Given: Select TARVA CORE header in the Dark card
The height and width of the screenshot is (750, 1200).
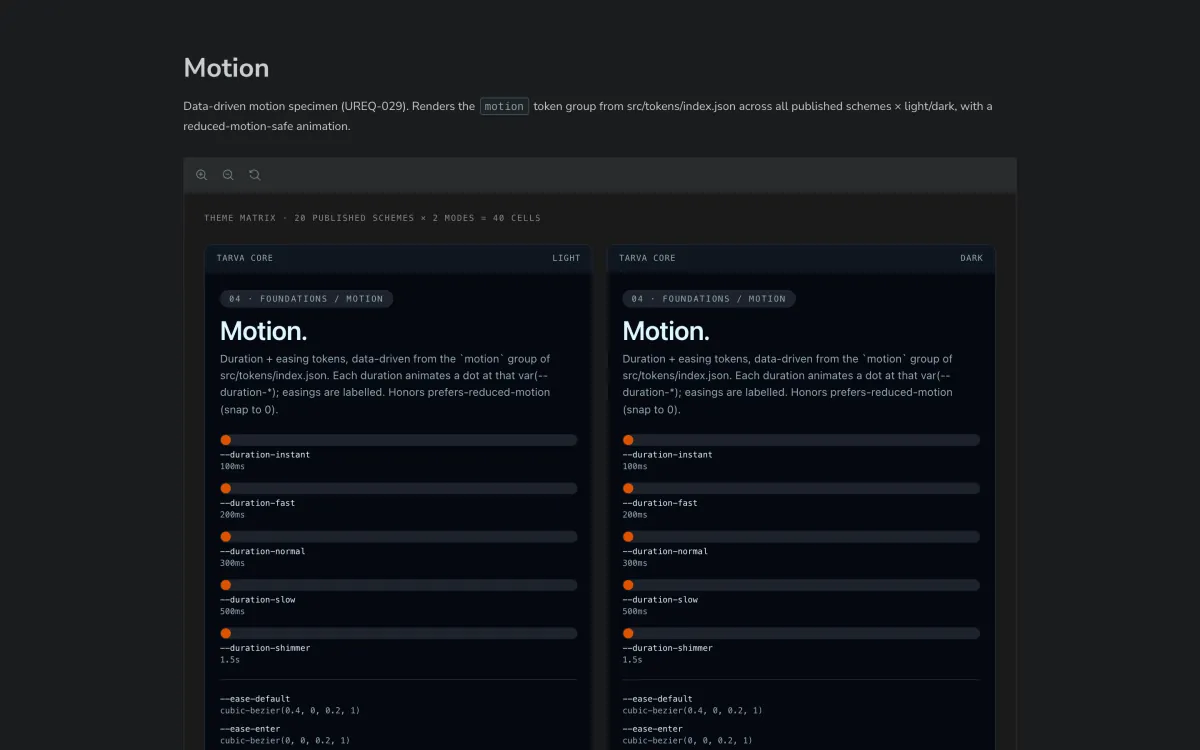Looking at the screenshot, I should 647,258.
